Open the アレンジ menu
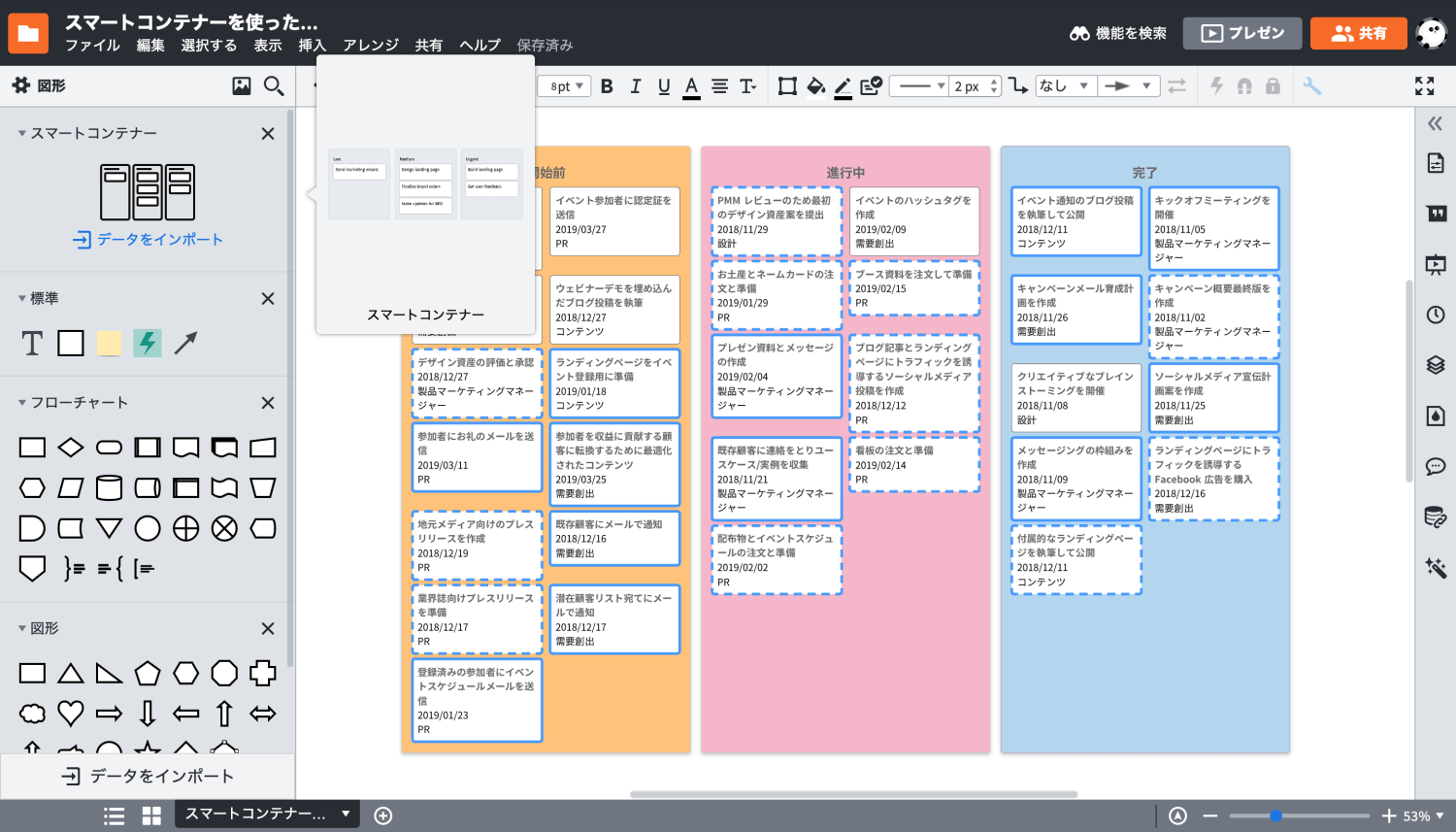The image size is (1456, 832). tap(371, 46)
